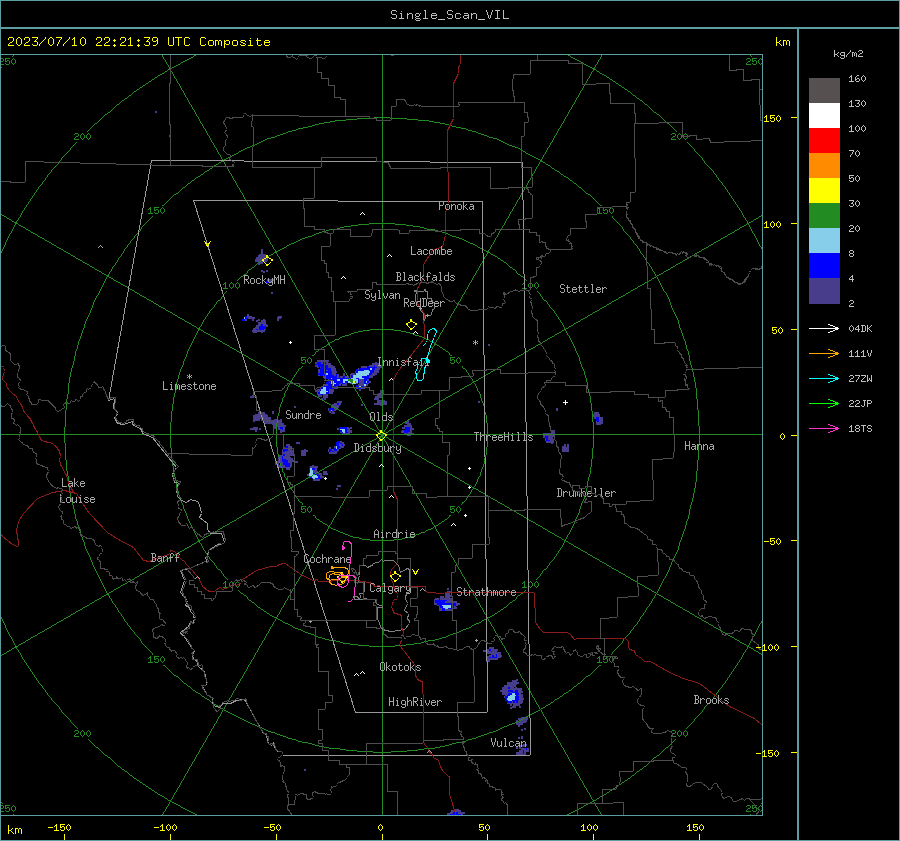Click the storm cell northeast of Vulcan
This screenshot has width=900, height=841.
pos(512,693)
